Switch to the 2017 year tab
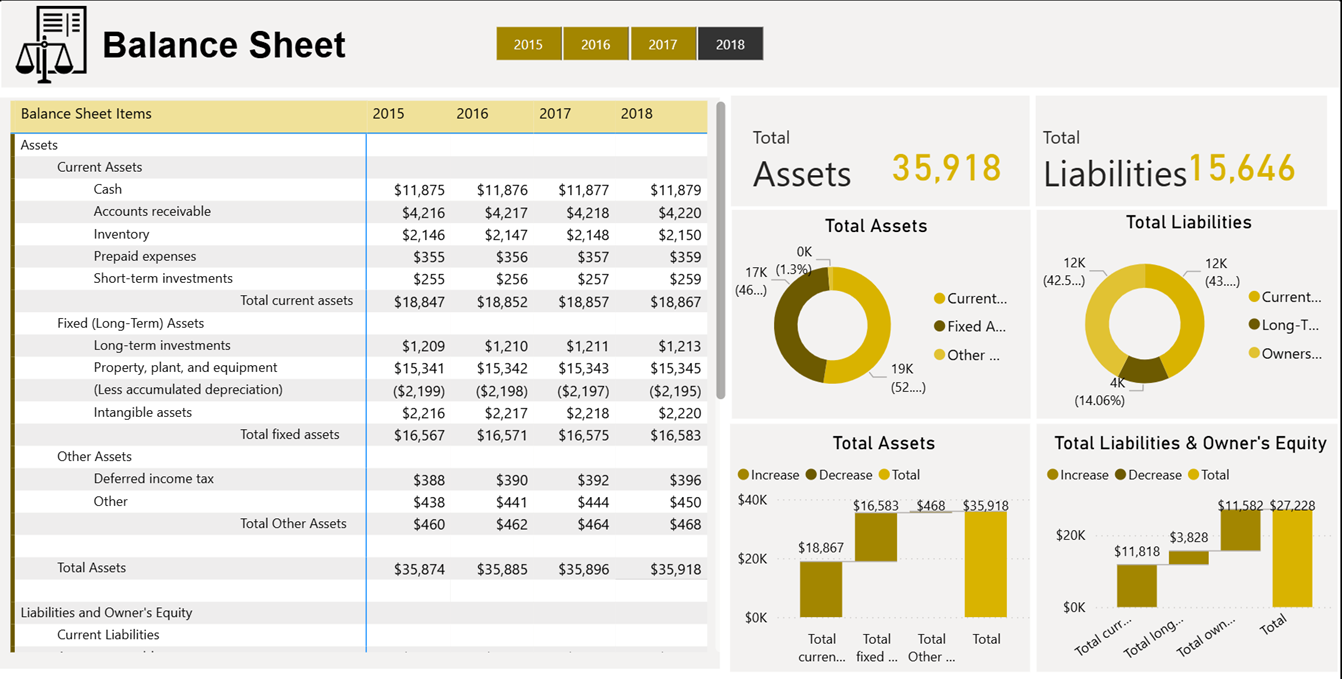This screenshot has width=1342, height=679. click(663, 43)
